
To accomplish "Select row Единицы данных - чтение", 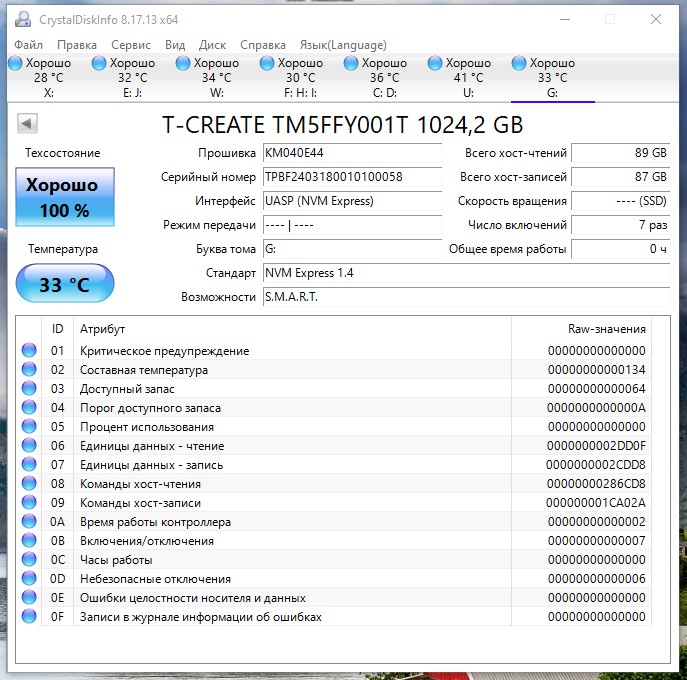I will point(334,446).
